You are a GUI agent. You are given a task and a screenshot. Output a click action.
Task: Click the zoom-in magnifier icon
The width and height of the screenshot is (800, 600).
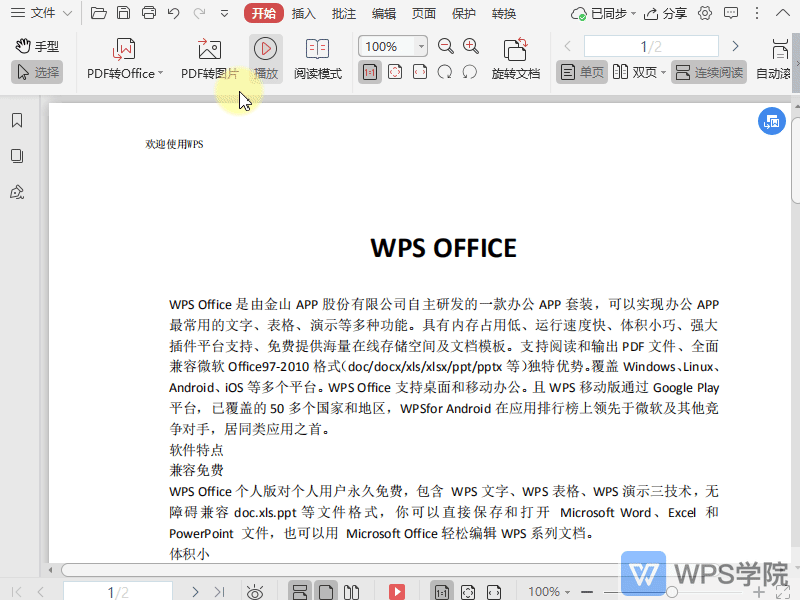[x=470, y=46]
